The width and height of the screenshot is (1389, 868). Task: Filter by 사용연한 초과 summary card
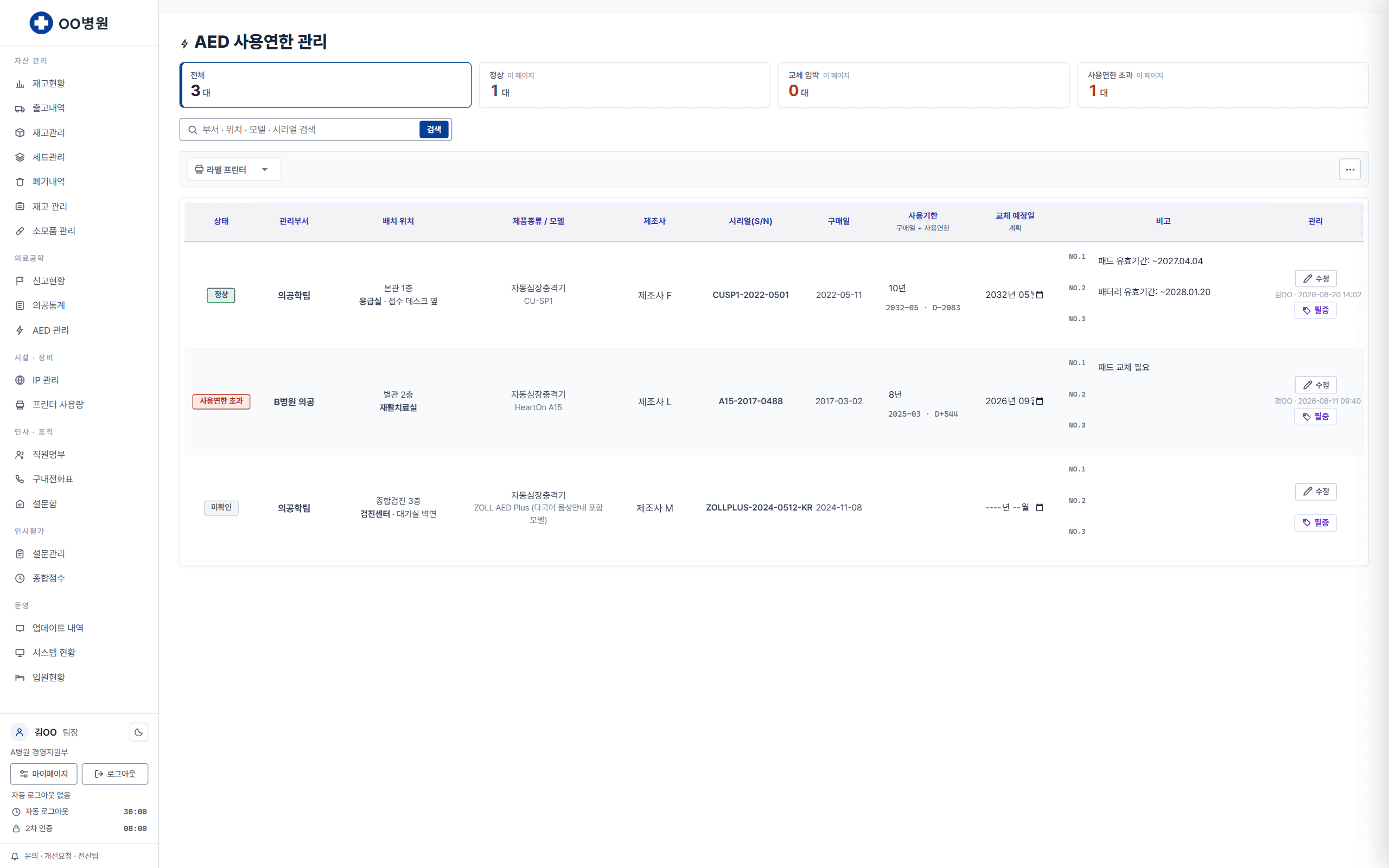click(x=1222, y=85)
